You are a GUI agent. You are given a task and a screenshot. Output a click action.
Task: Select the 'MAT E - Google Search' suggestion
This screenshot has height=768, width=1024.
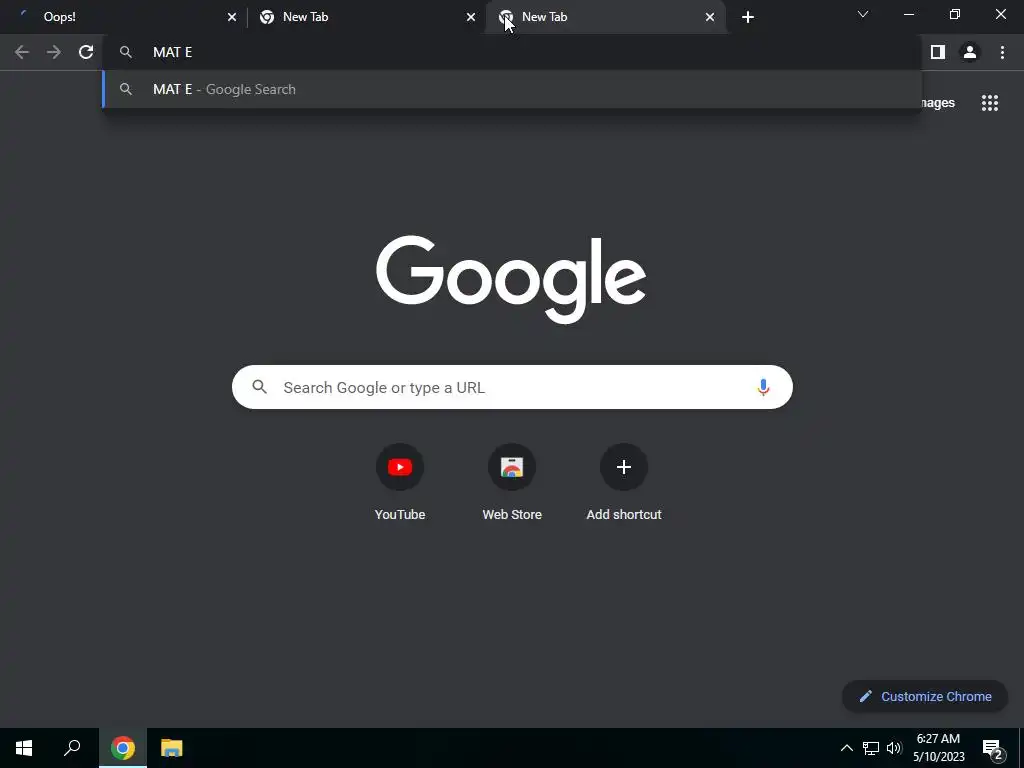coord(512,89)
